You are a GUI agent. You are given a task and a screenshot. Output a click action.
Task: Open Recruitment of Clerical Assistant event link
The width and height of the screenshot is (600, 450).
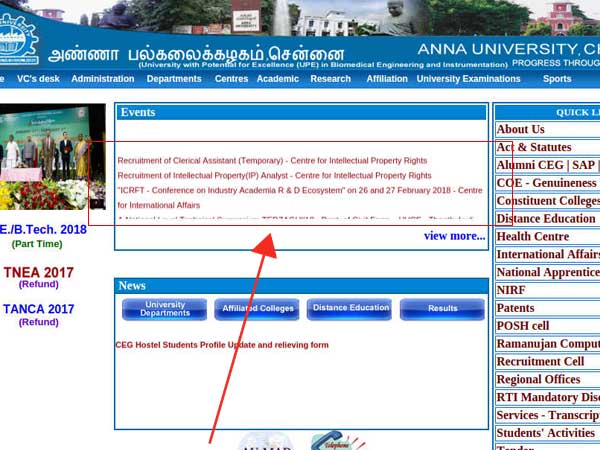pos(272,161)
